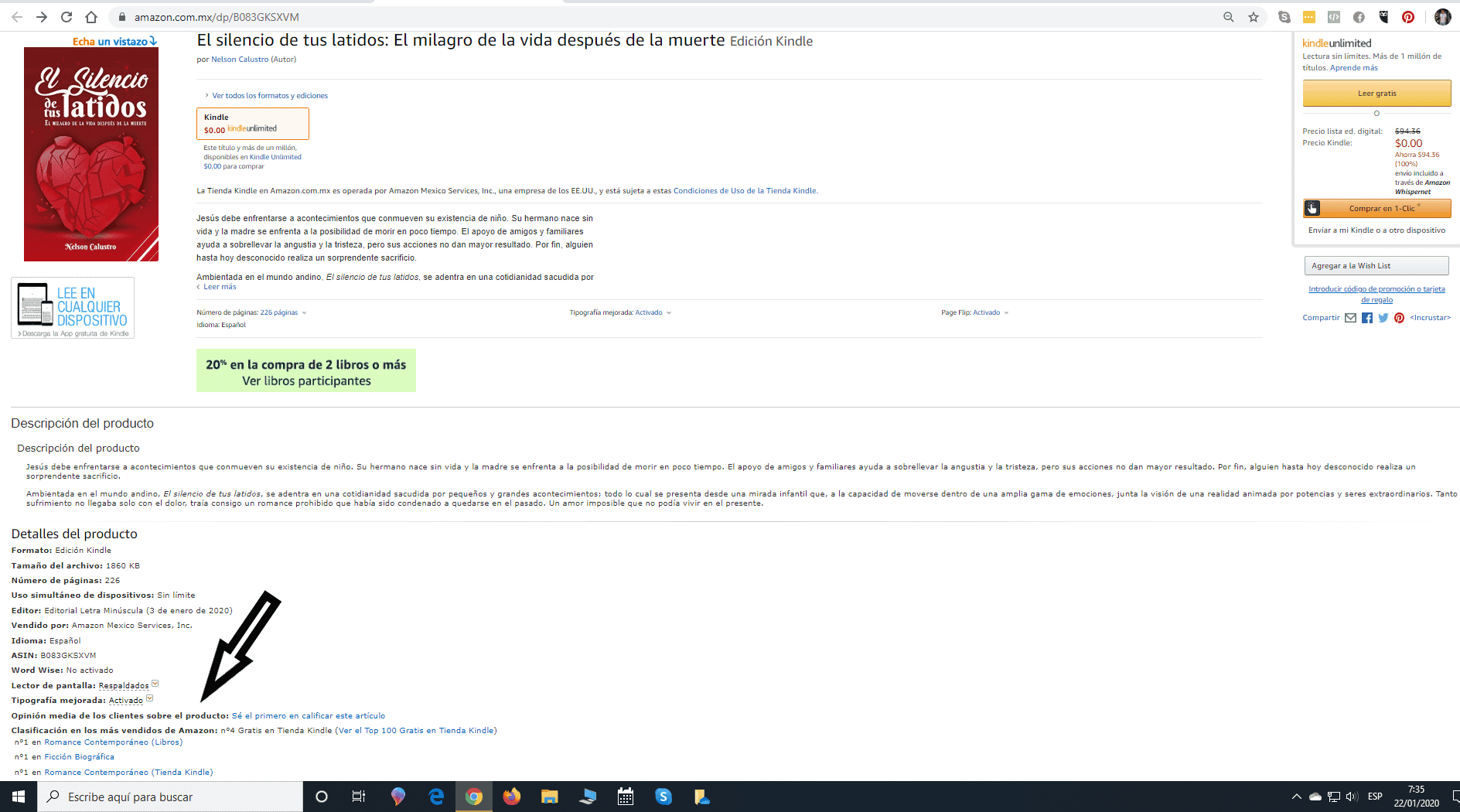Open the Chrome profile avatar
Image resolution: width=1460 pixels, height=812 pixels.
pos(1443,17)
